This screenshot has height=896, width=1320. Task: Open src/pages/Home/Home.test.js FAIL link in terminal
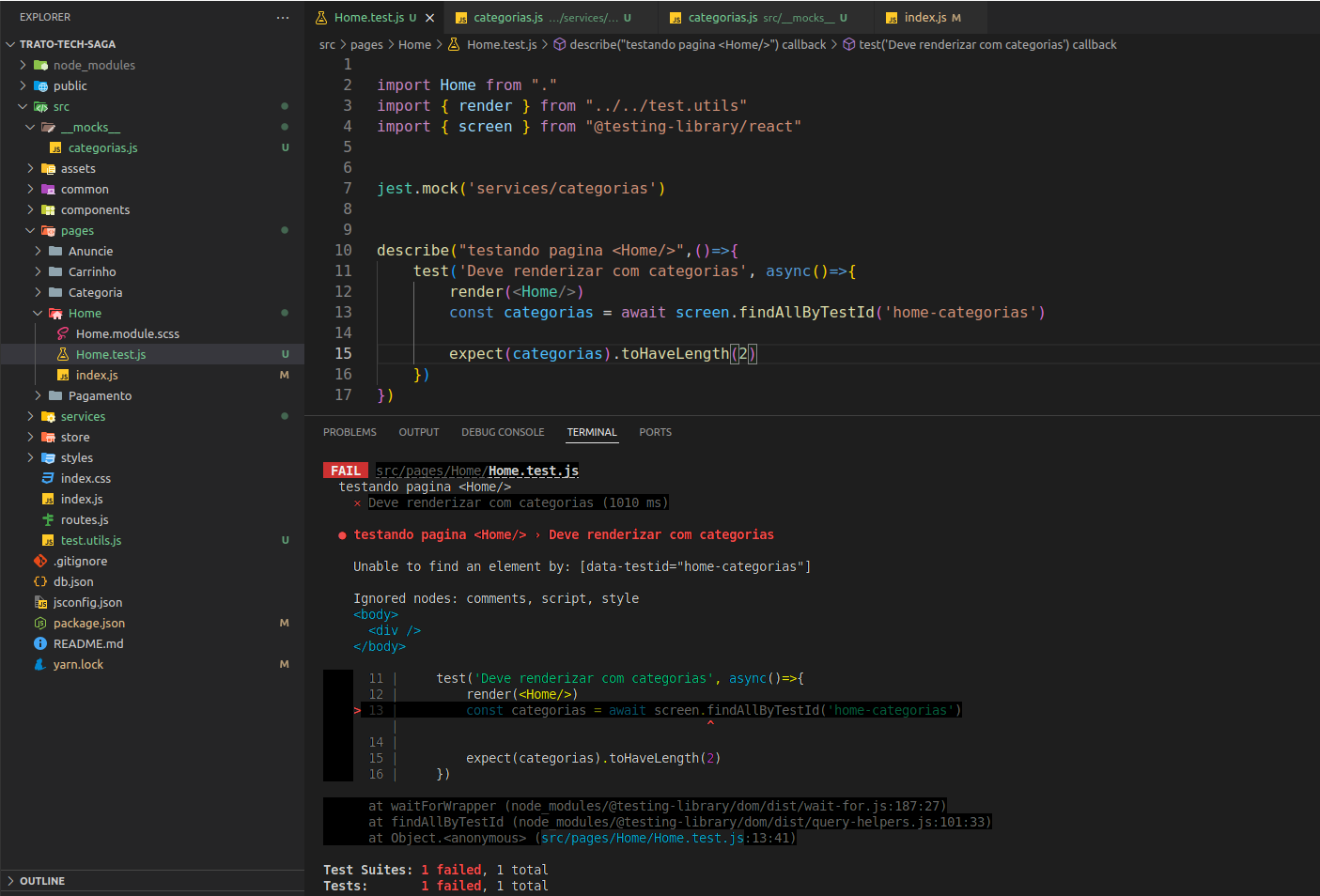pyautogui.click(x=477, y=471)
